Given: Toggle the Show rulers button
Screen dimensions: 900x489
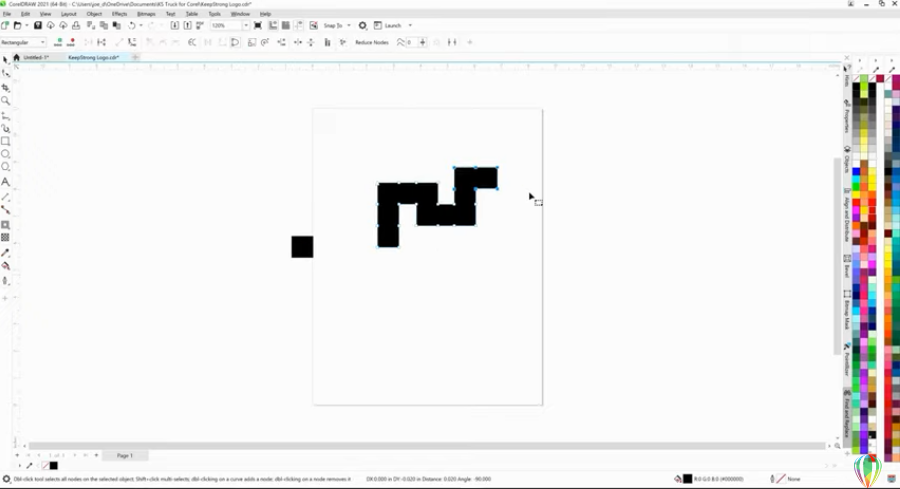Looking at the screenshot, I should 273,25.
